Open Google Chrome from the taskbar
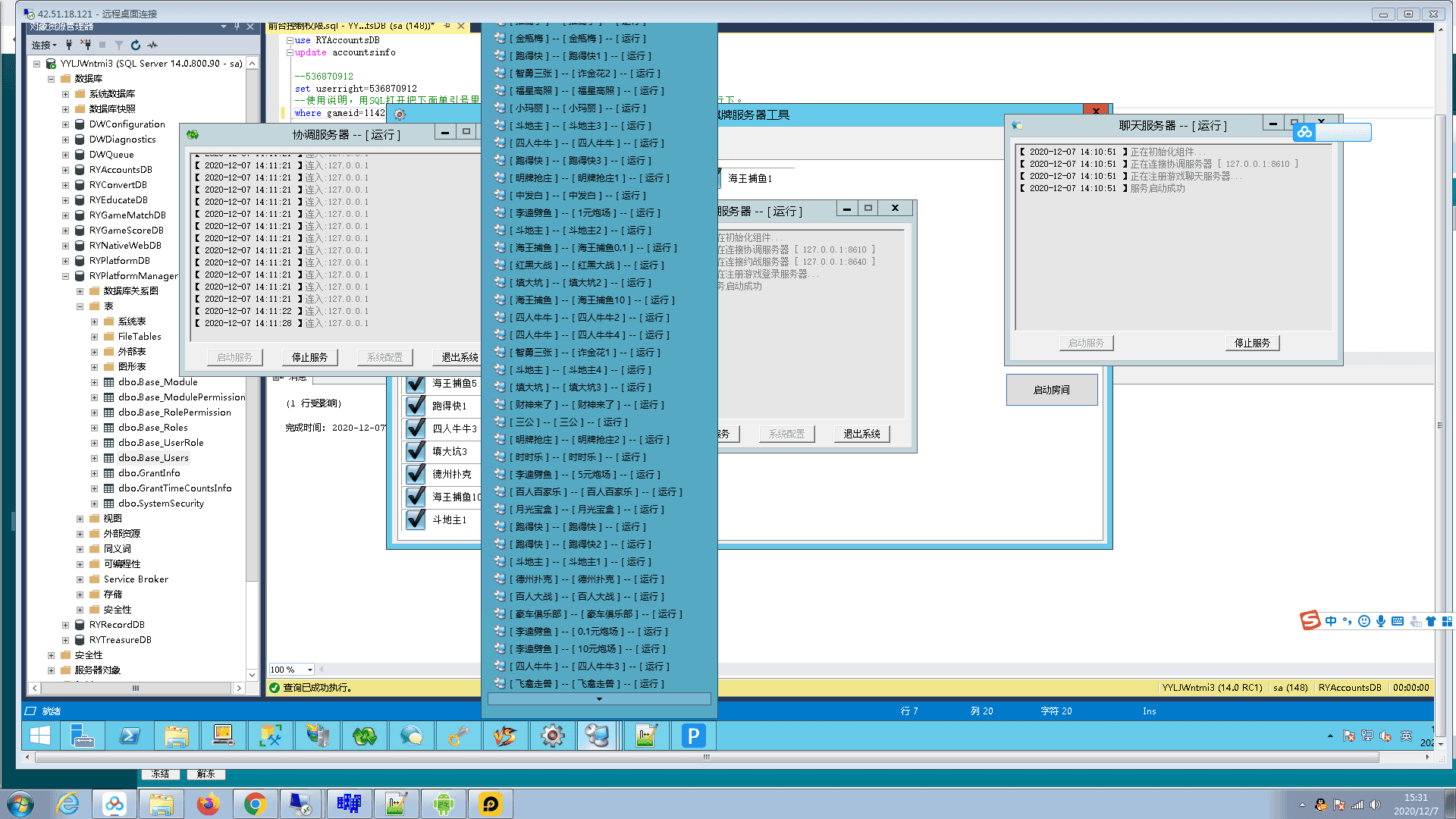 point(255,804)
